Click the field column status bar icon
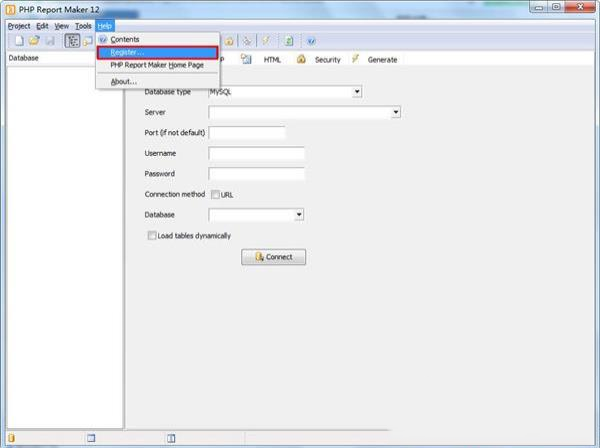The width and height of the screenshot is (600, 448). click(171, 438)
